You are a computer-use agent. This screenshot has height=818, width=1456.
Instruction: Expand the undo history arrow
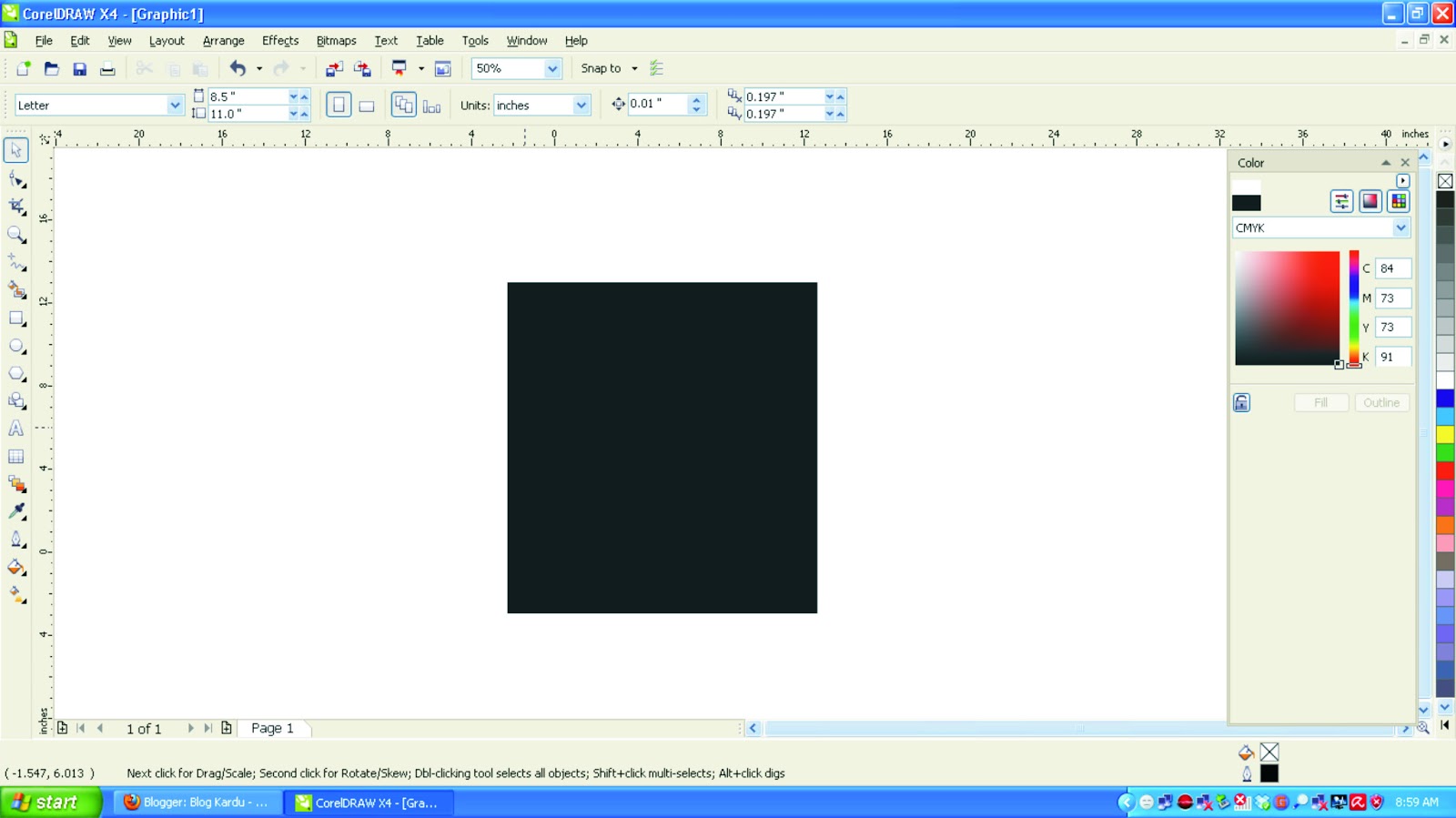[259, 68]
